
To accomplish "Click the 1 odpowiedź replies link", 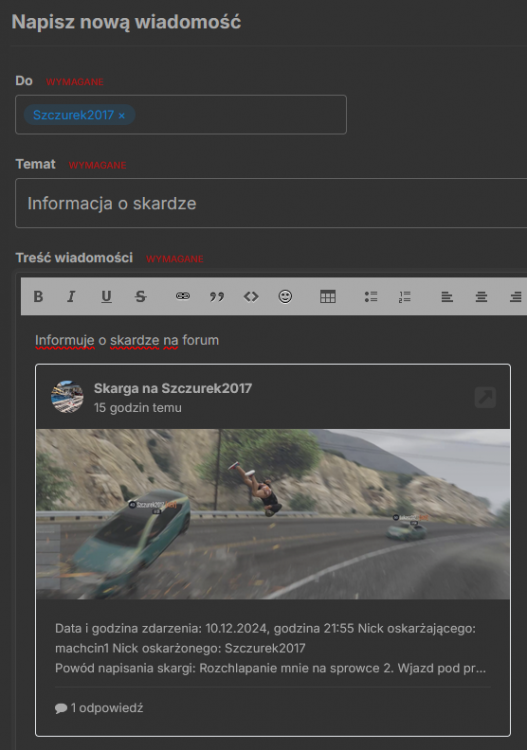I will tap(99, 708).
